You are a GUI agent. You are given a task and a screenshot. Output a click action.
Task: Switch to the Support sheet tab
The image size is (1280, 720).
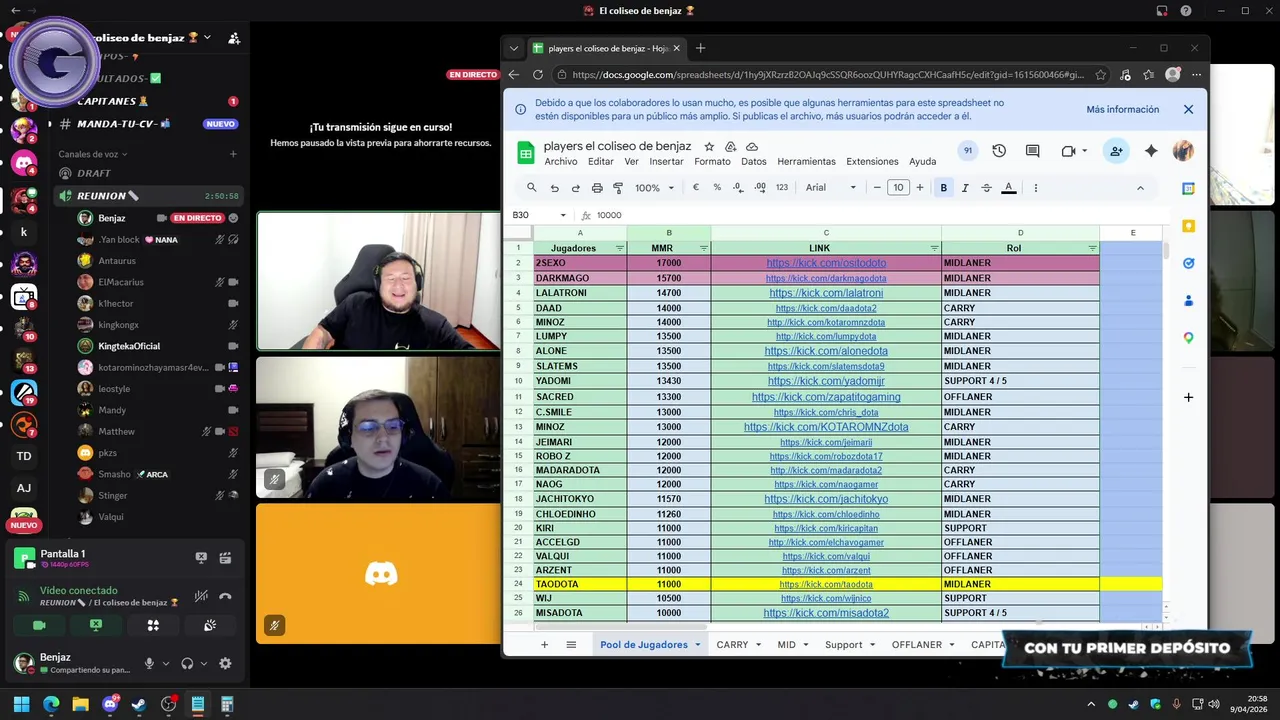click(x=850, y=645)
